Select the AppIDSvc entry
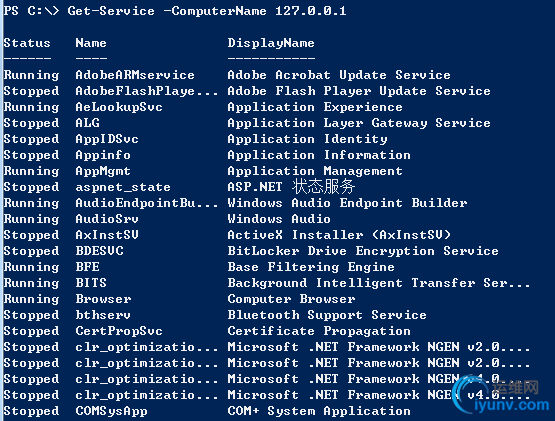Image resolution: width=555 pixels, height=421 pixels. click(107, 139)
